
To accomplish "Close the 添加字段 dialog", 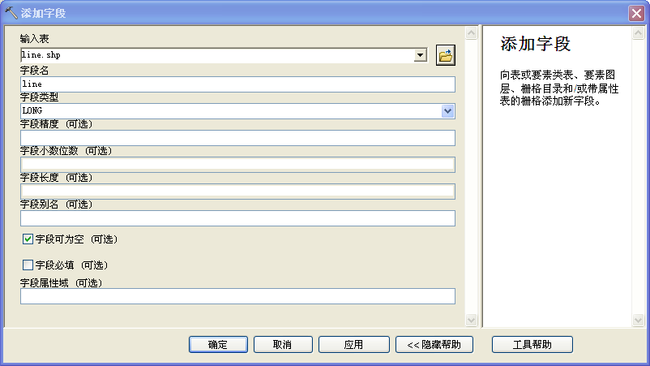I will pyautogui.click(x=636, y=13).
